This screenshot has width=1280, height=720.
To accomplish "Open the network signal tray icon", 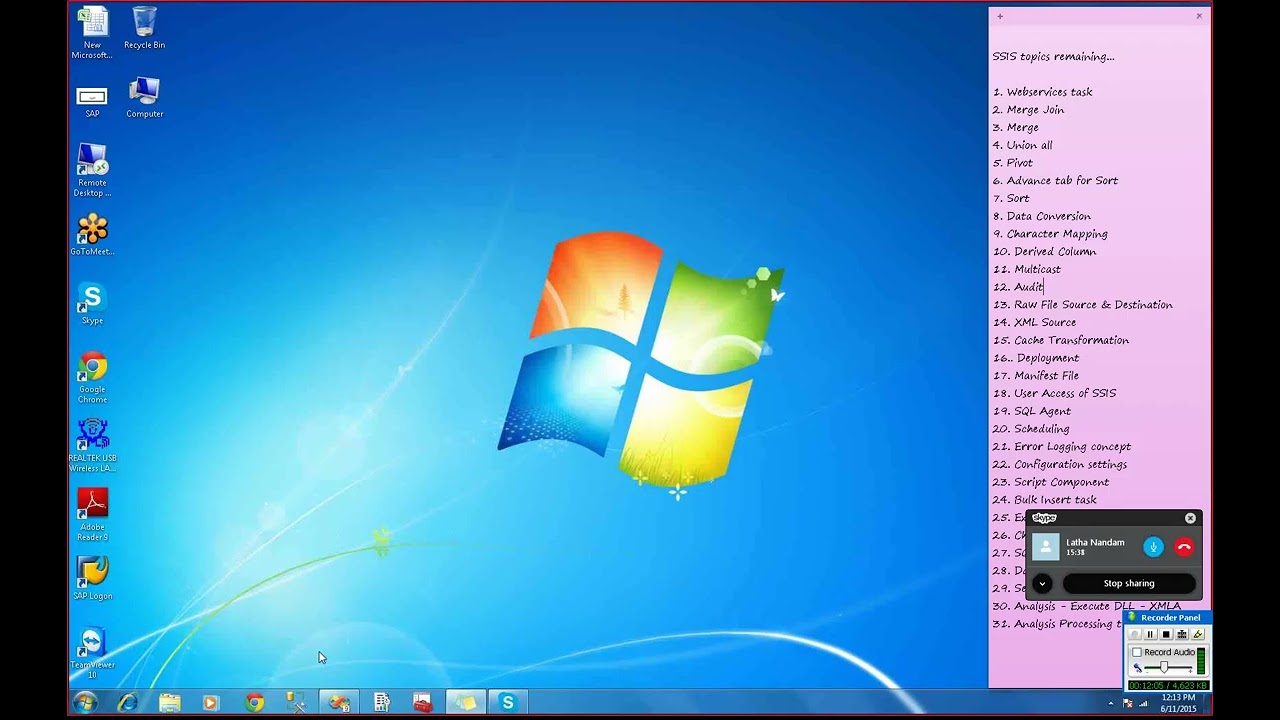I will 1143,704.
